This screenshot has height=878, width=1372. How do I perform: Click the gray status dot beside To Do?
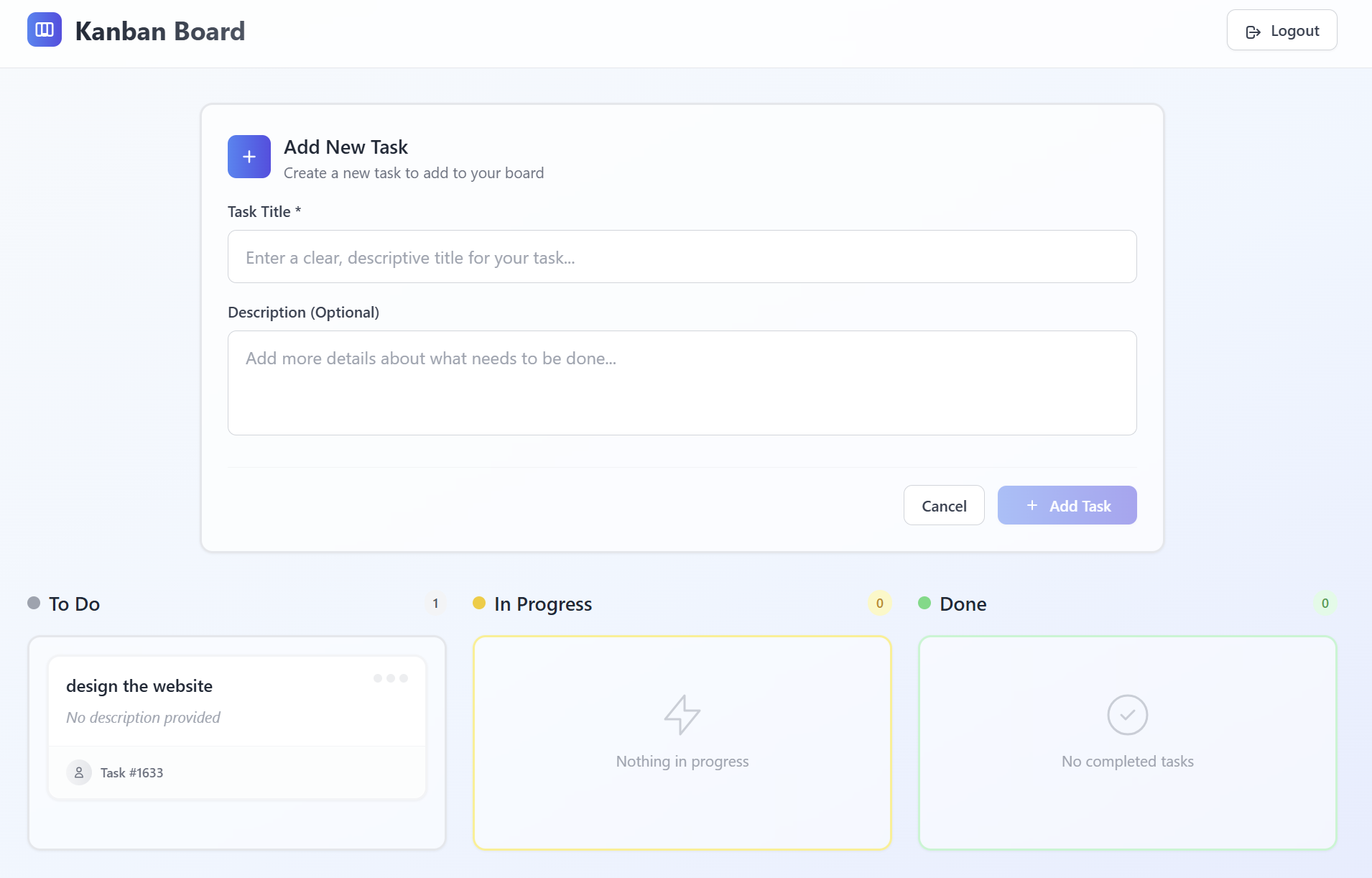point(34,603)
